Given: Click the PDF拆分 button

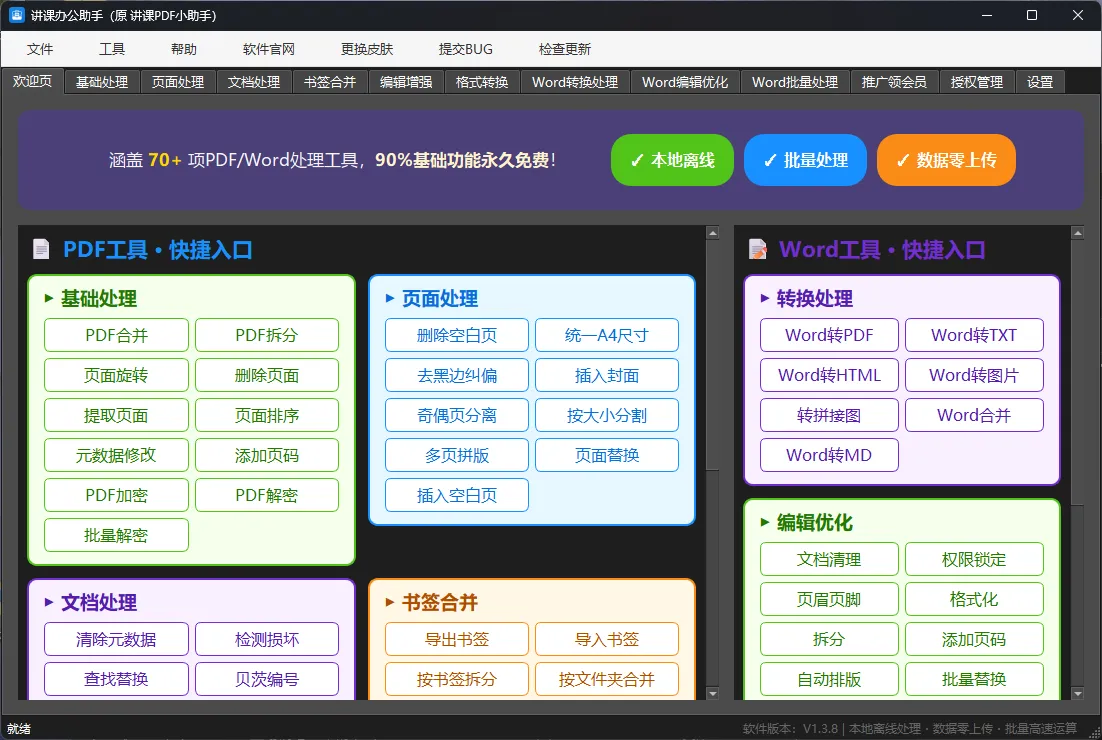Looking at the screenshot, I should (x=267, y=335).
